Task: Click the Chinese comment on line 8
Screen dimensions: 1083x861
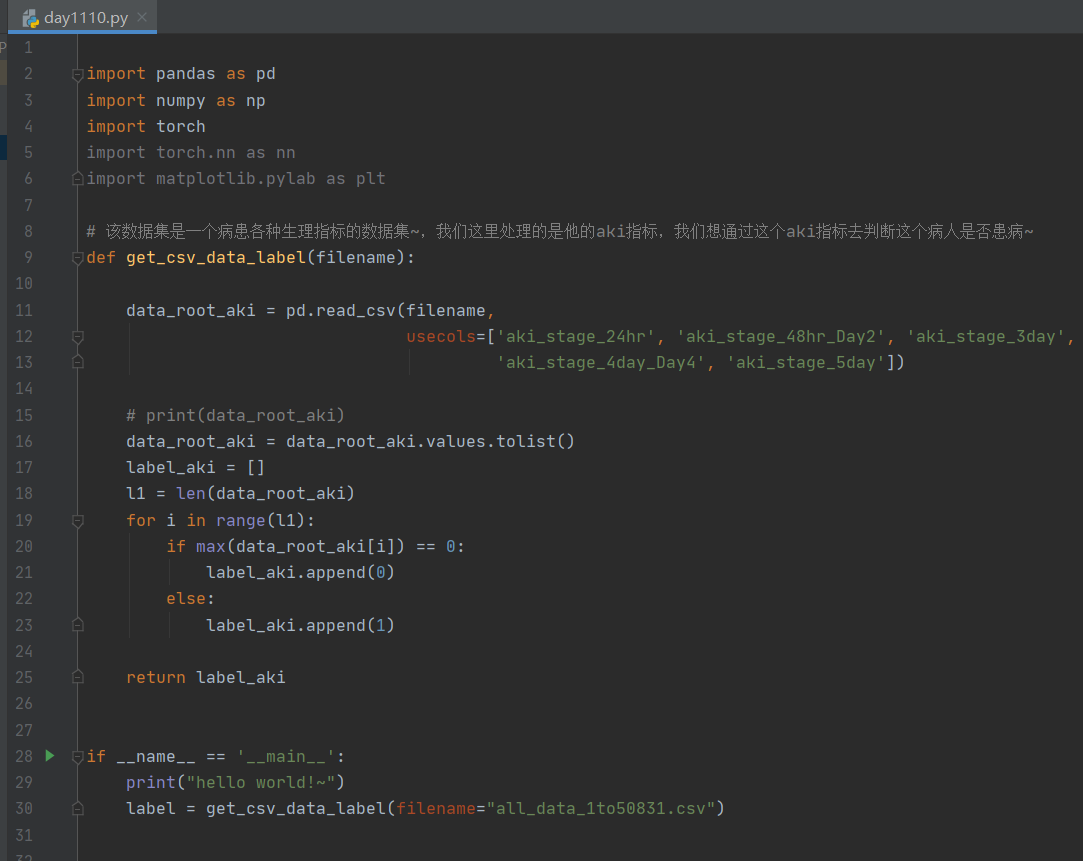Action: point(559,231)
